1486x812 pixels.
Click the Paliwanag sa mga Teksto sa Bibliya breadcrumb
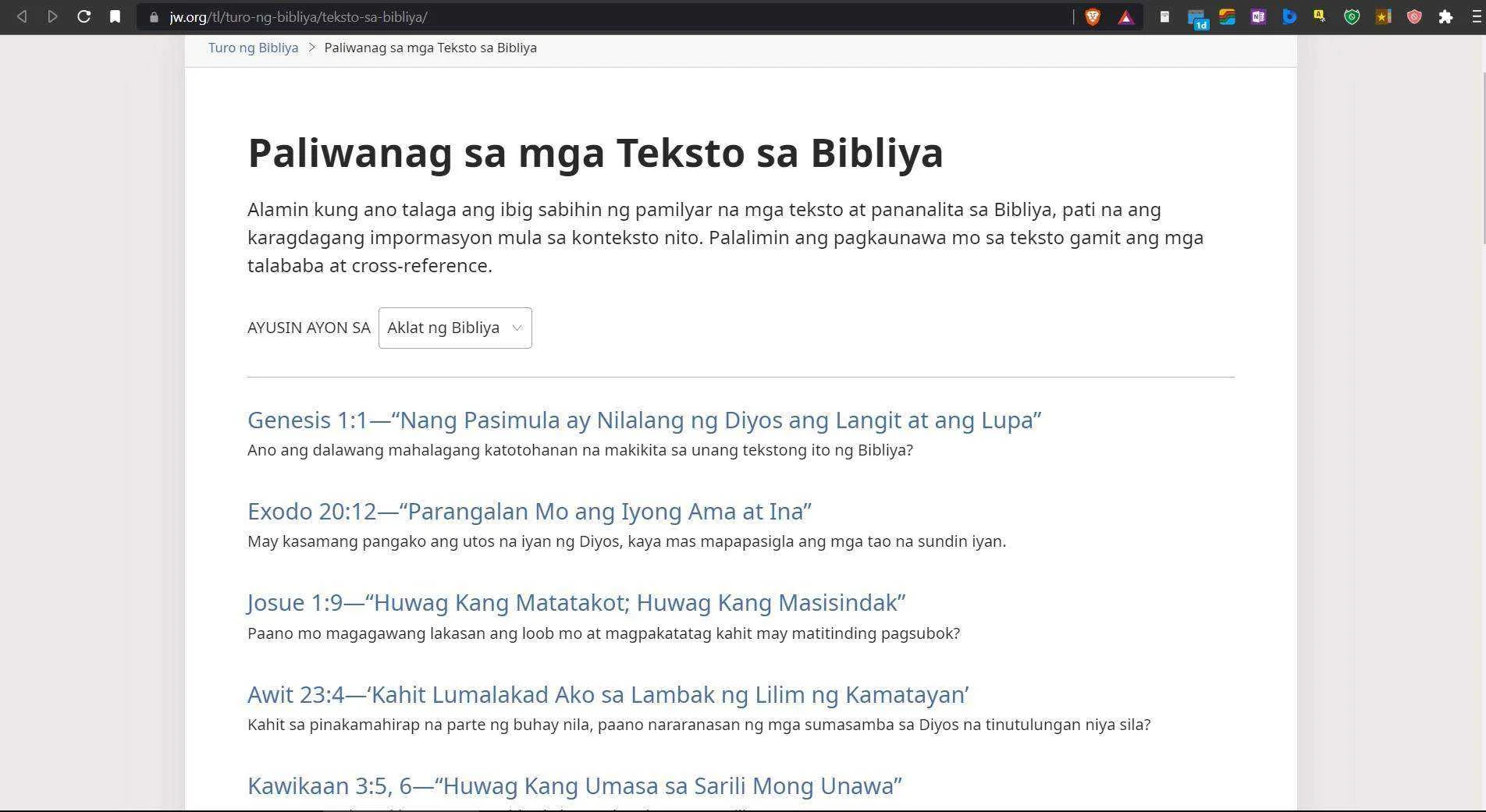point(430,48)
